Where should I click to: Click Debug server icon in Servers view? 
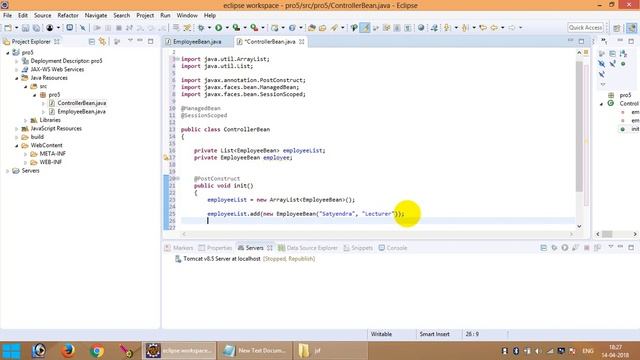coord(554,248)
